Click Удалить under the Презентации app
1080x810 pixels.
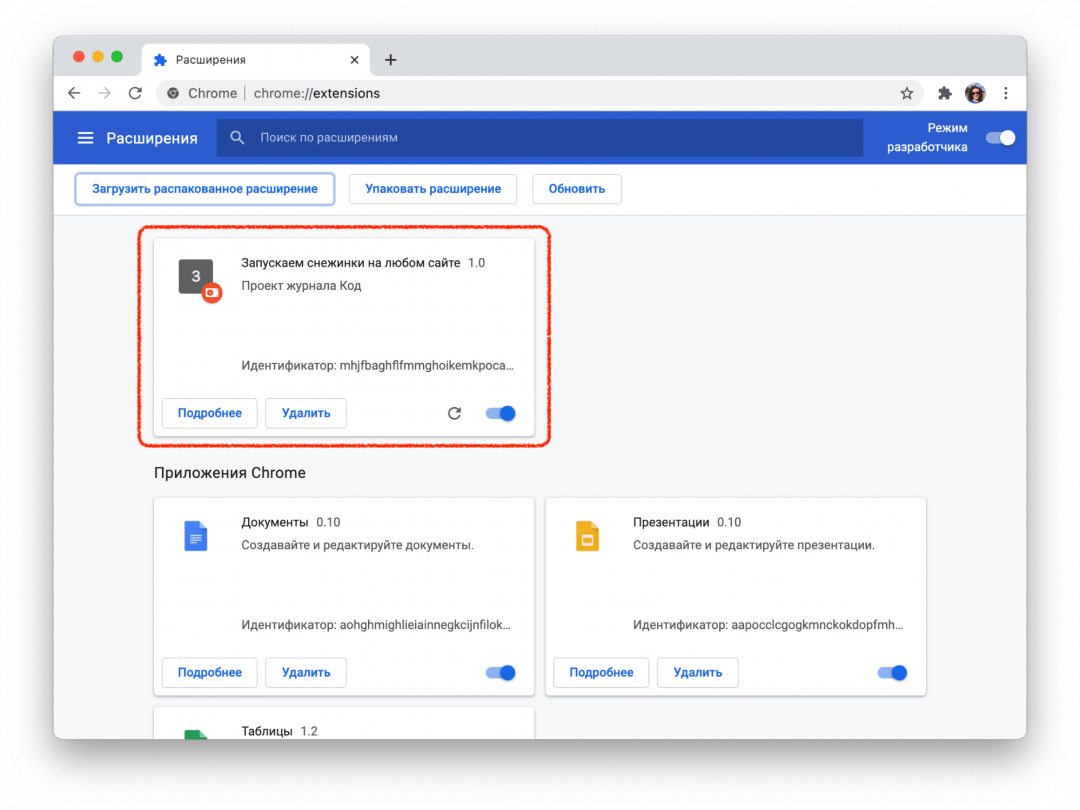point(697,672)
